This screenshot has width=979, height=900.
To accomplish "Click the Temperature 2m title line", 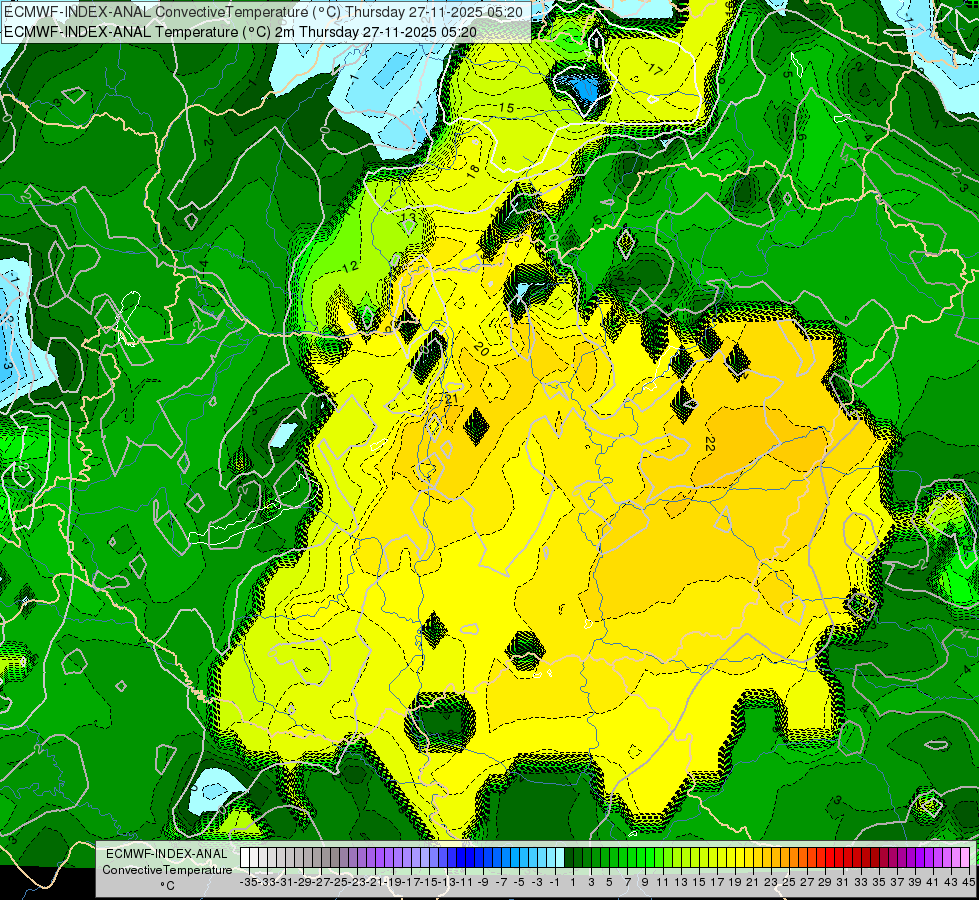I will (240, 32).
